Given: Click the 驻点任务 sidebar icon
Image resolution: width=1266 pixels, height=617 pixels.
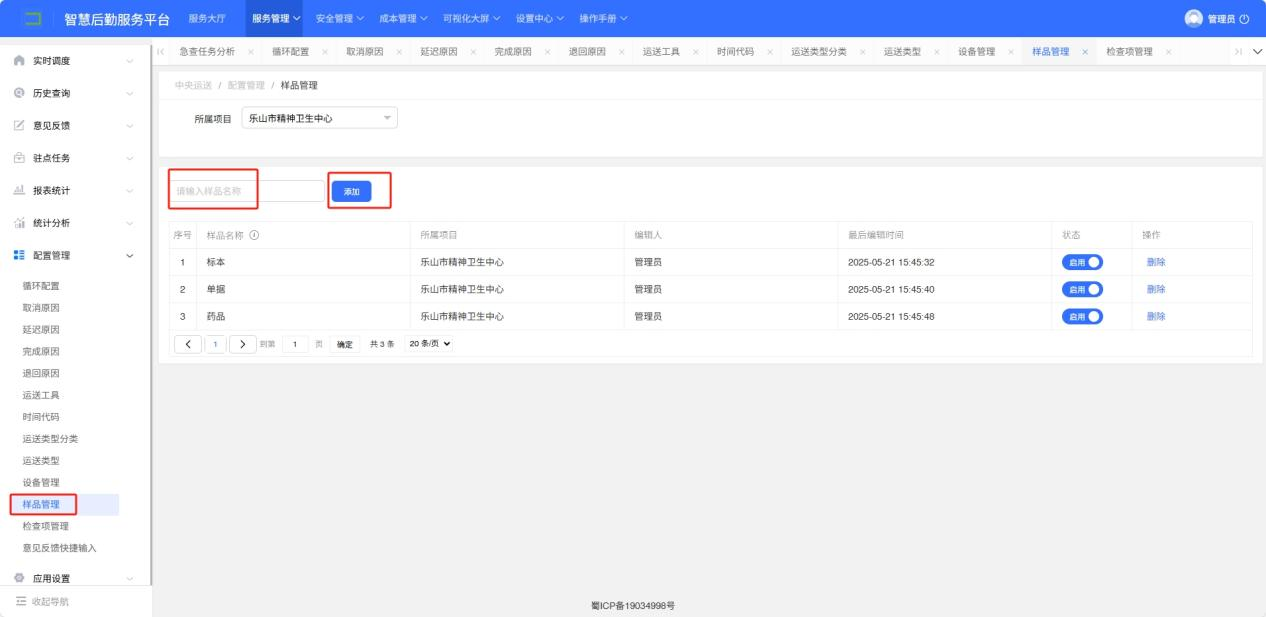Looking at the screenshot, I should pos(19,158).
